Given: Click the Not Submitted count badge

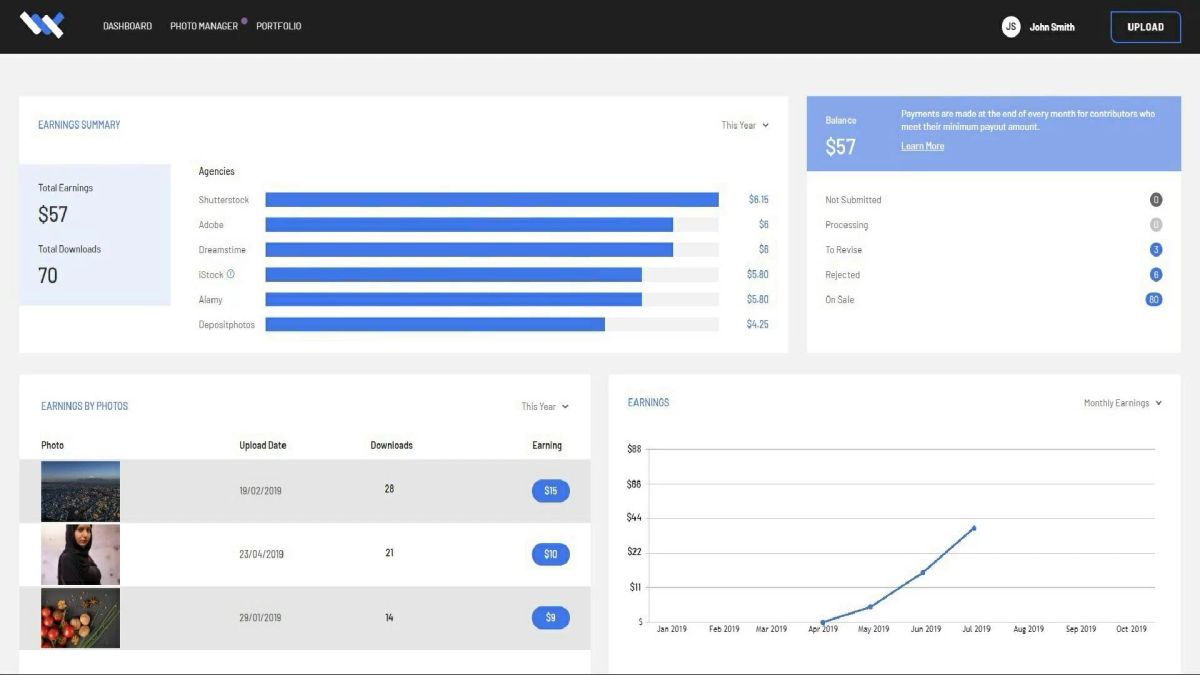Looking at the screenshot, I should (x=1156, y=200).
